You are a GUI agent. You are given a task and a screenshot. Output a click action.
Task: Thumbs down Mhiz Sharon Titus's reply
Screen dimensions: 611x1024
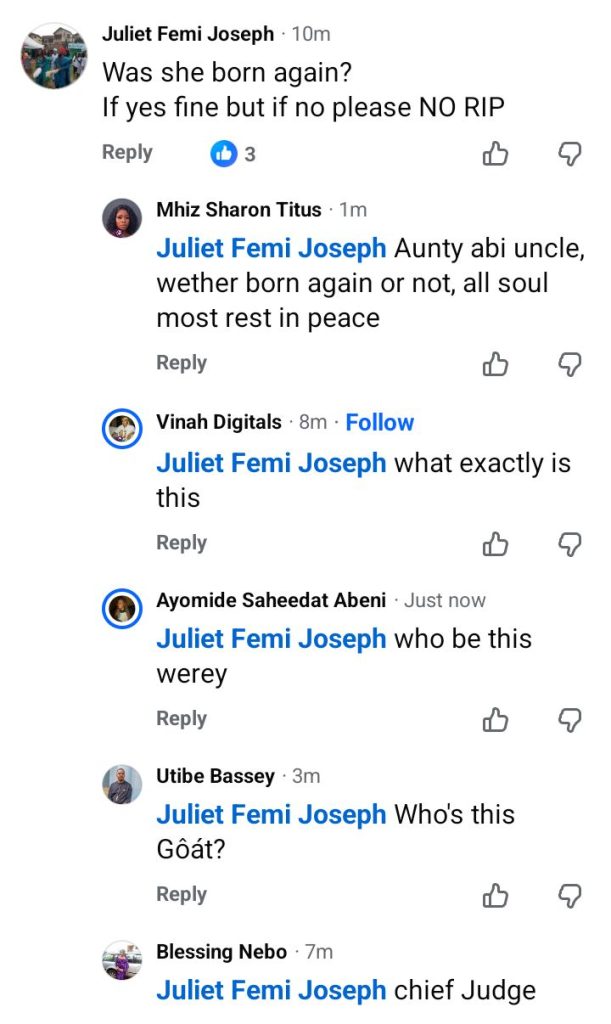[x=569, y=364]
